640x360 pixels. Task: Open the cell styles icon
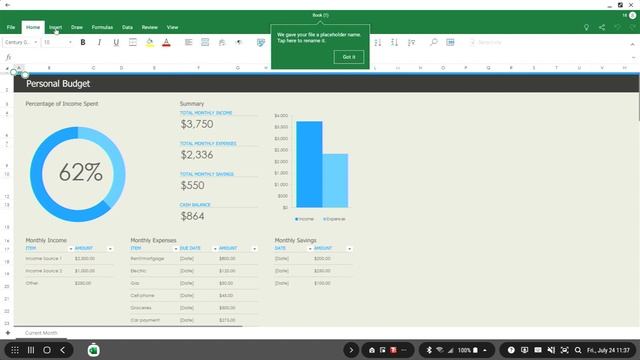(x=261, y=42)
